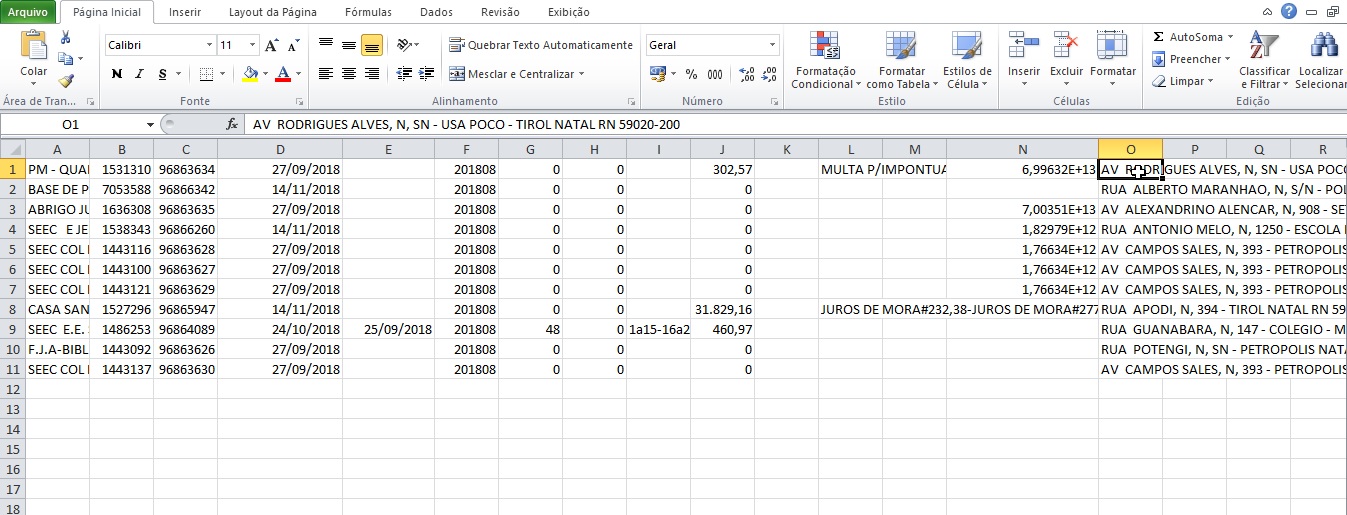1347x515 pixels.
Task: Click the percent style icon
Action: point(691,74)
